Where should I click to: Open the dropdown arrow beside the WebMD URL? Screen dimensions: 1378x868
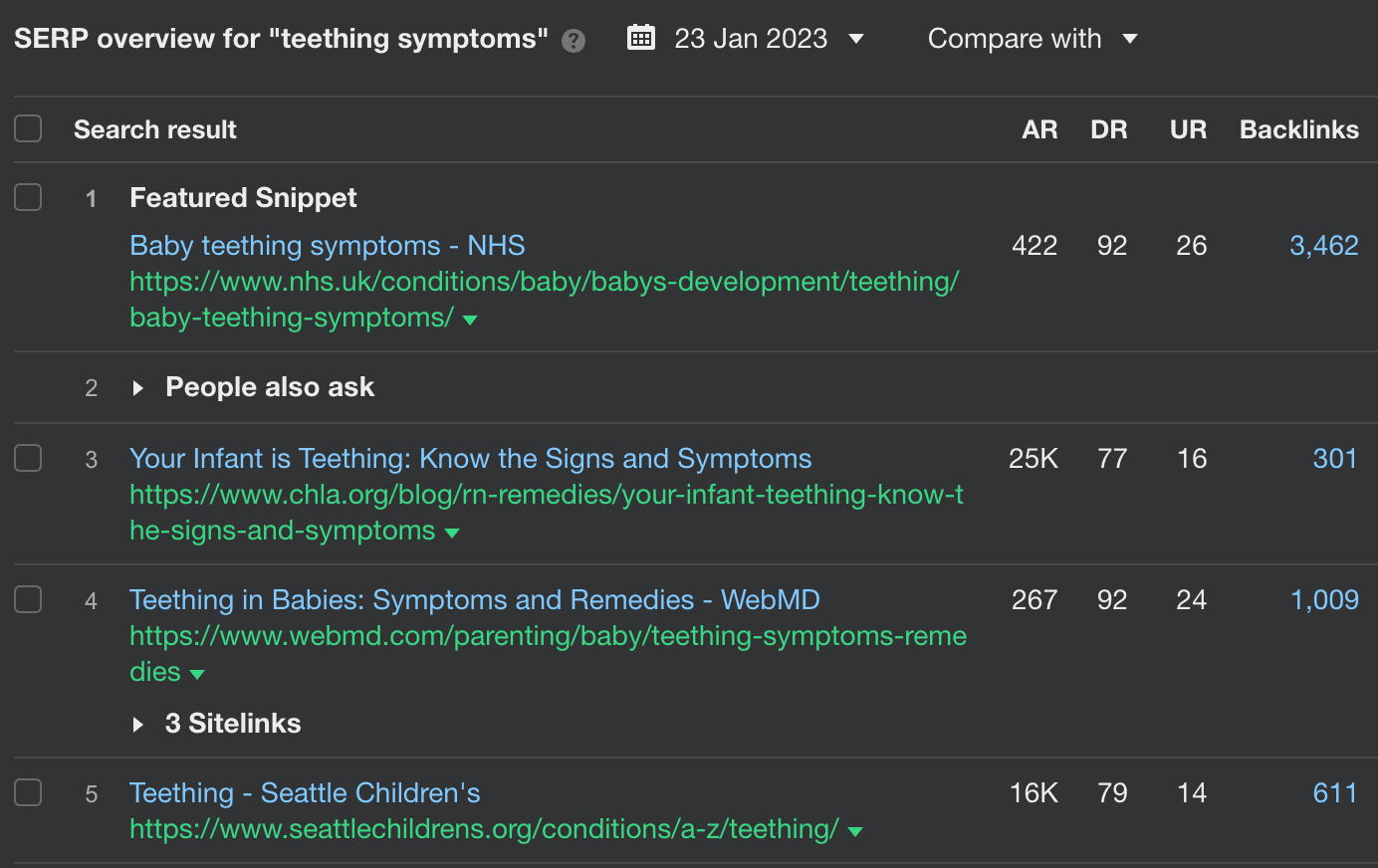pos(196,674)
